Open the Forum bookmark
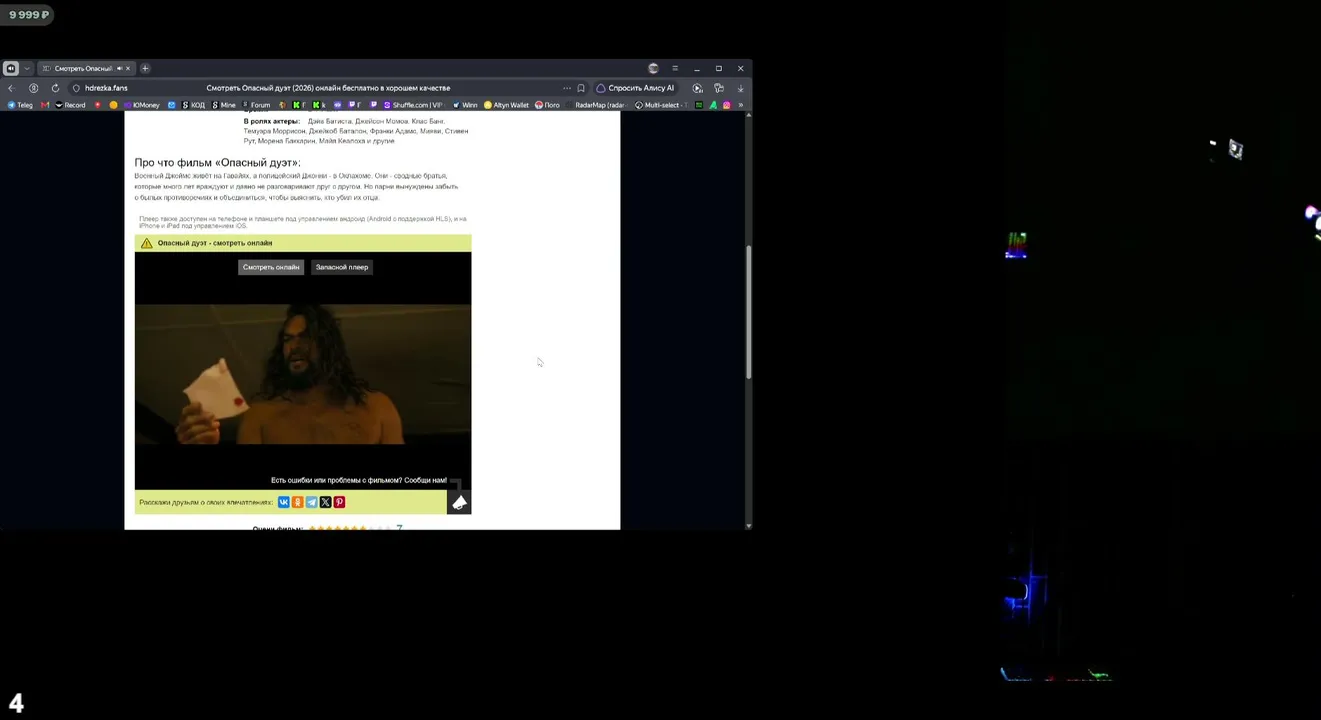The image size is (1321, 720). tap(256, 105)
